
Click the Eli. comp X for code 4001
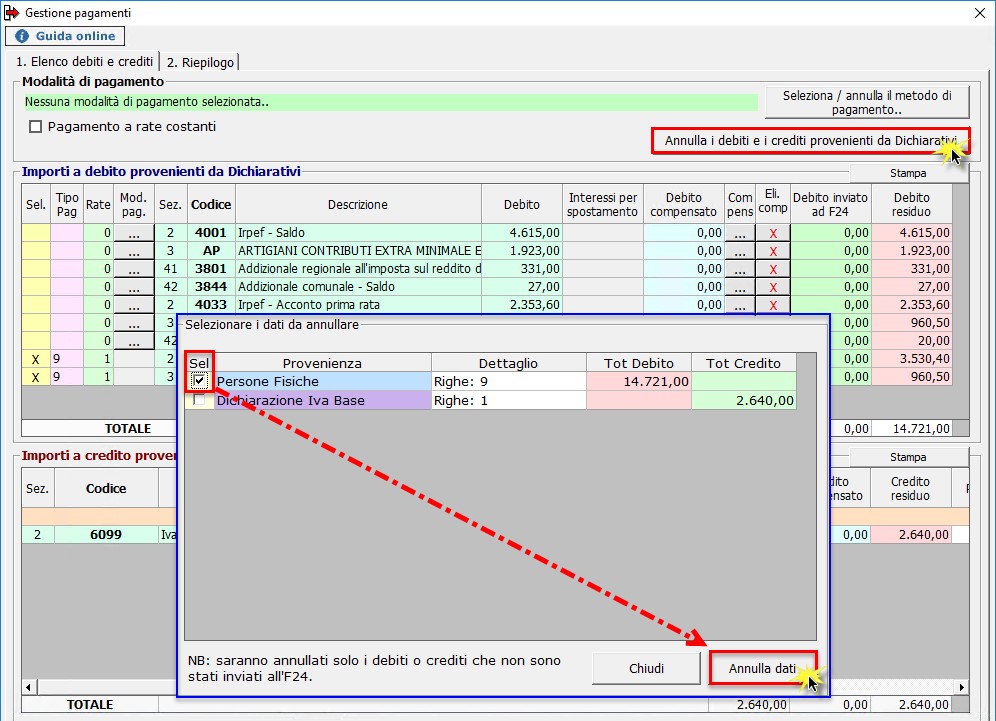(772, 233)
